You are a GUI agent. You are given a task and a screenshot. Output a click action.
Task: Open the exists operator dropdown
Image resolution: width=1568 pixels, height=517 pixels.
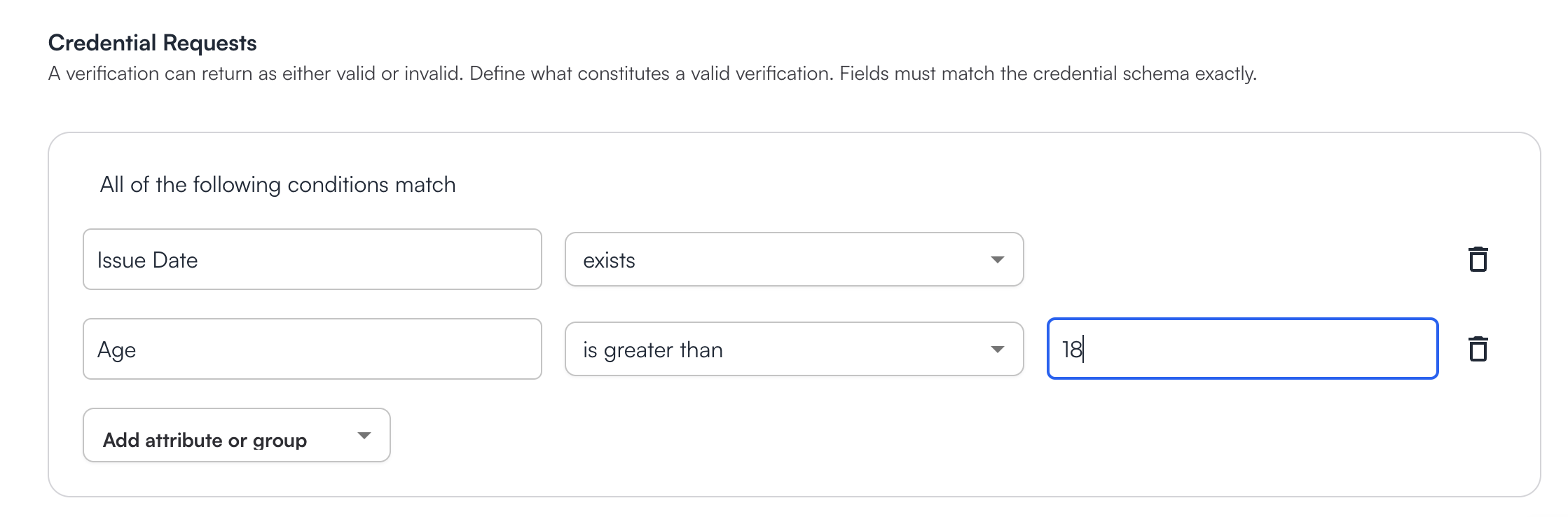794,259
